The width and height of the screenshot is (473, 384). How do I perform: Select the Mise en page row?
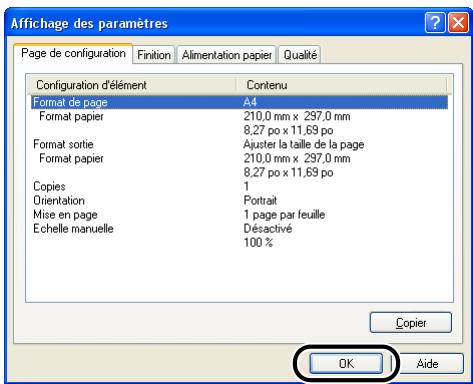coord(239,214)
